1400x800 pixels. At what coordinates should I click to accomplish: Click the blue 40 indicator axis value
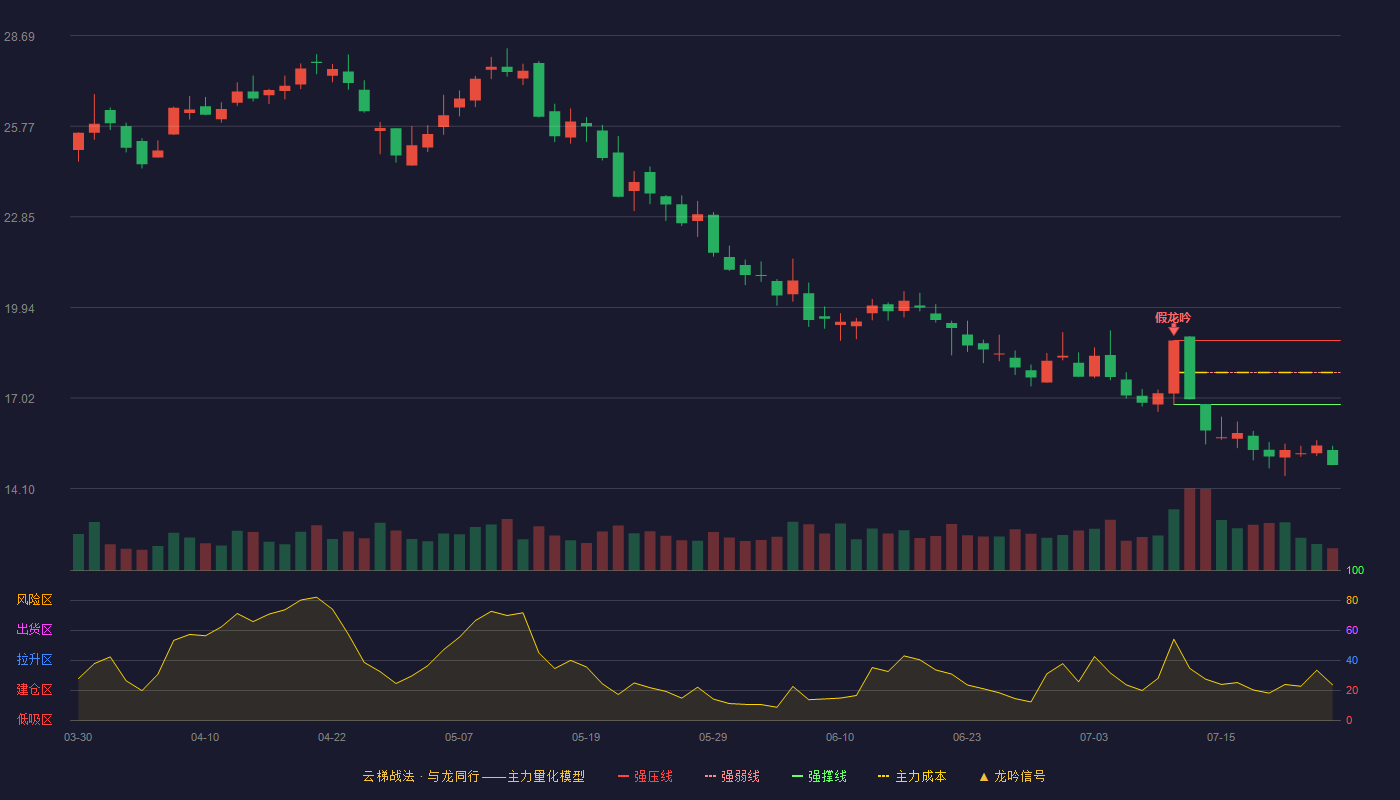1352,660
